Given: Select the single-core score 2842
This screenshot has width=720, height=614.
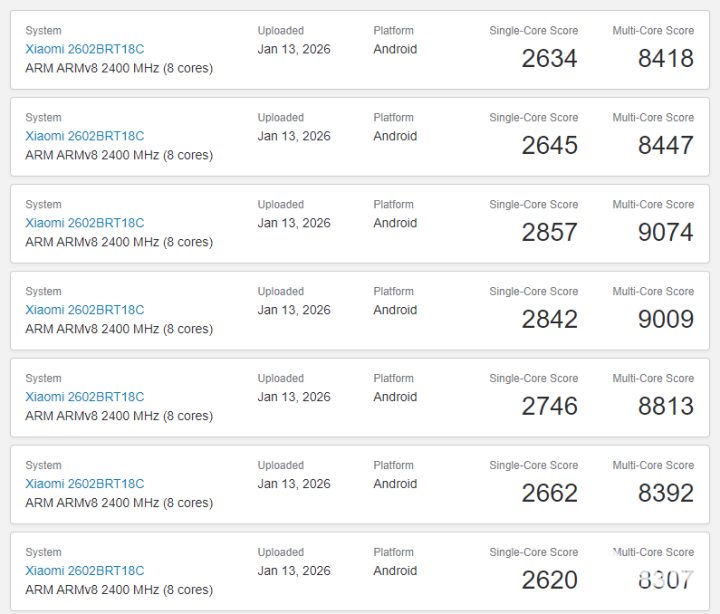Looking at the screenshot, I should [x=549, y=320].
